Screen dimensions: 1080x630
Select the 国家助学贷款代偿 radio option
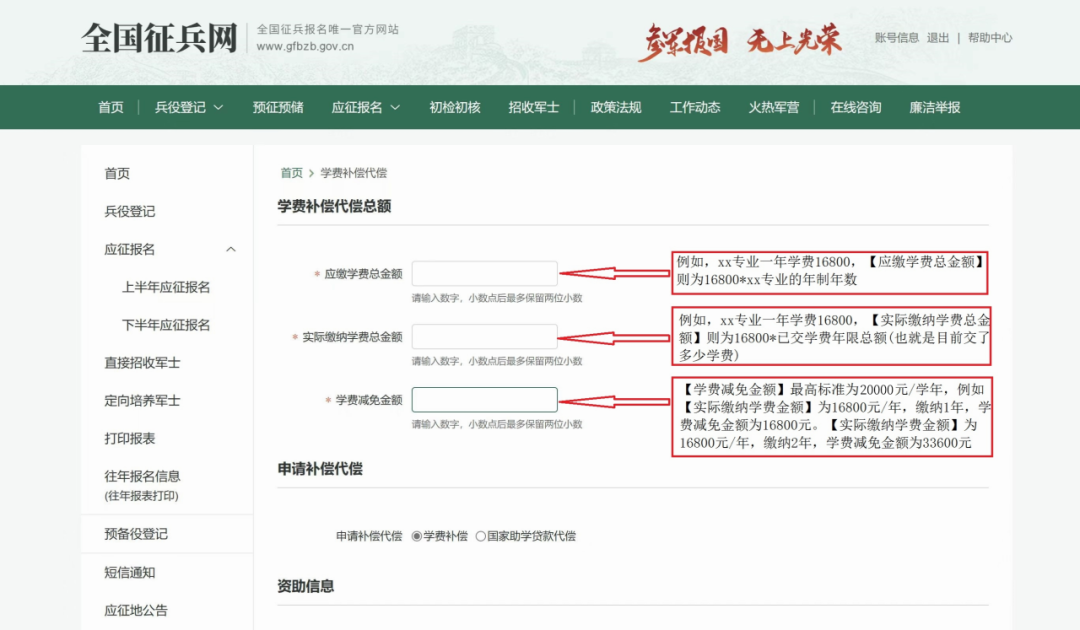[481, 536]
